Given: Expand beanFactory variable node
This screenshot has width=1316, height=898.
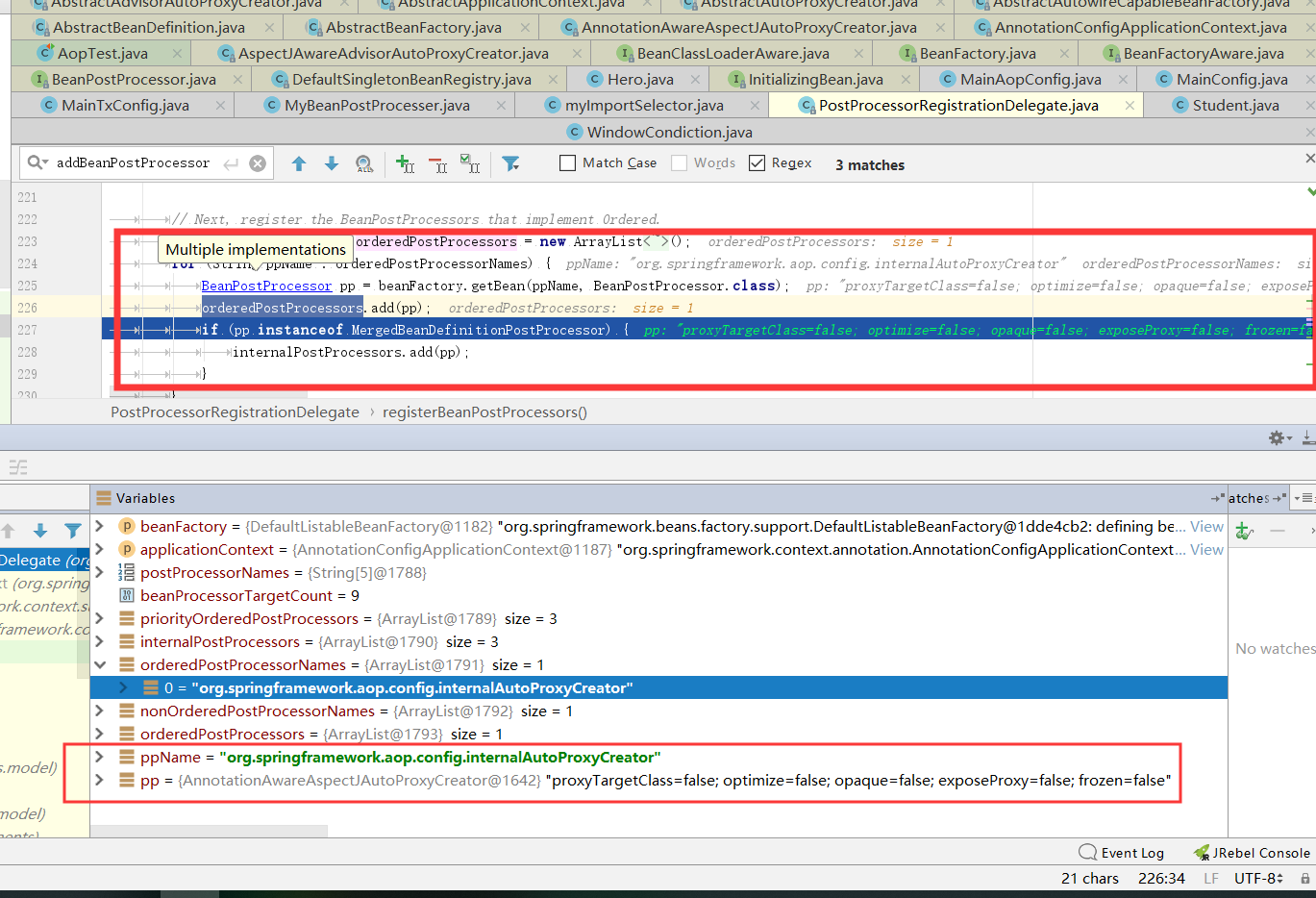Looking at the screenshot, I should (100, 526).
